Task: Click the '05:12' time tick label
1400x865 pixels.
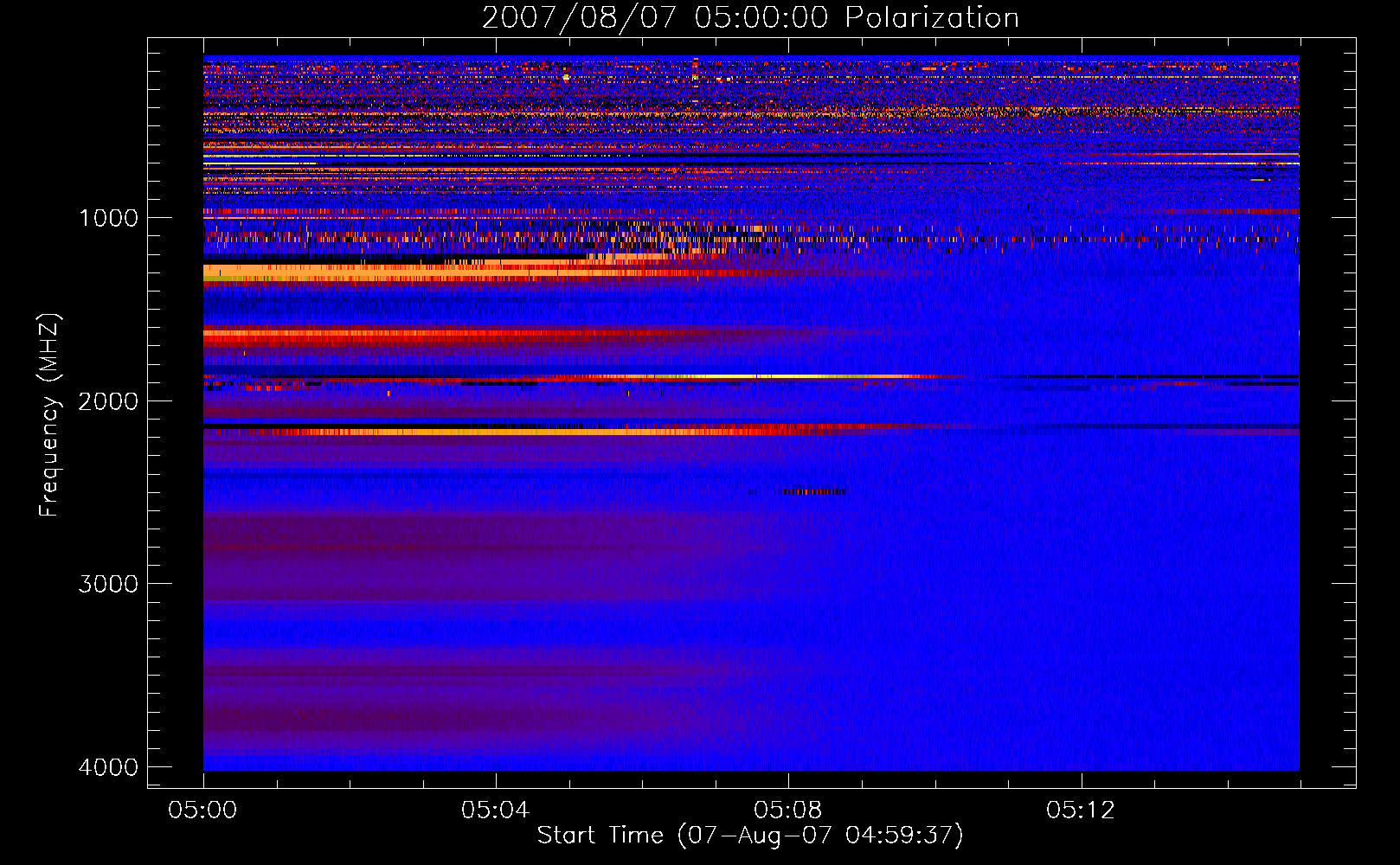Action: [1080, 811]
